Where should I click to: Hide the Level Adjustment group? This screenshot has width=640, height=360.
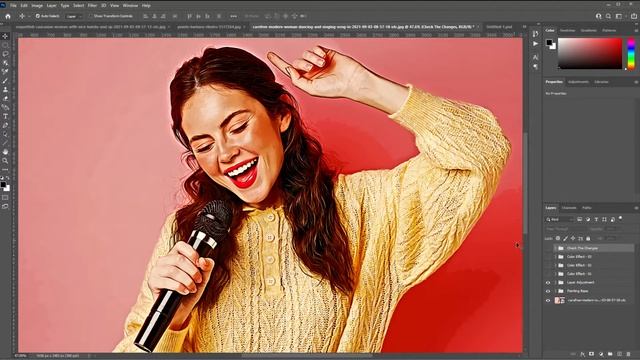pos(548,282)
